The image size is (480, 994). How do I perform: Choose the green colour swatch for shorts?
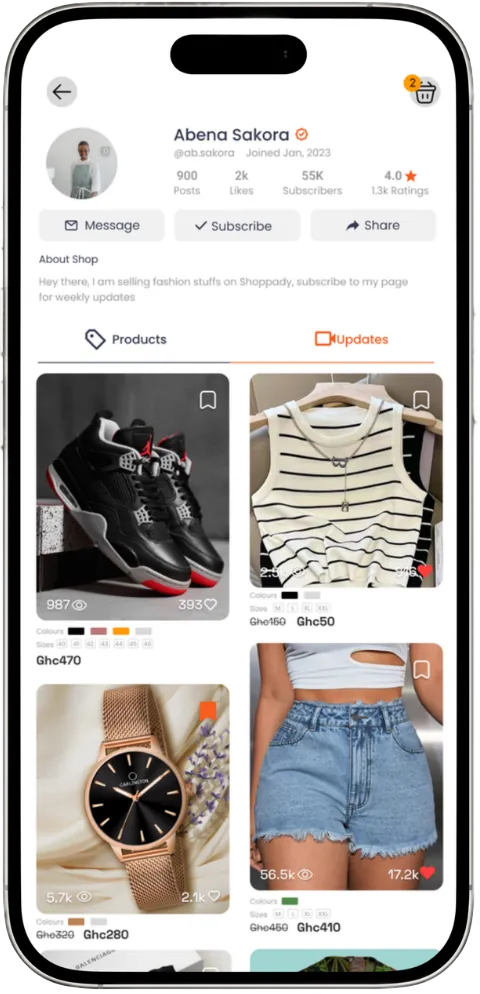[290, 901]
